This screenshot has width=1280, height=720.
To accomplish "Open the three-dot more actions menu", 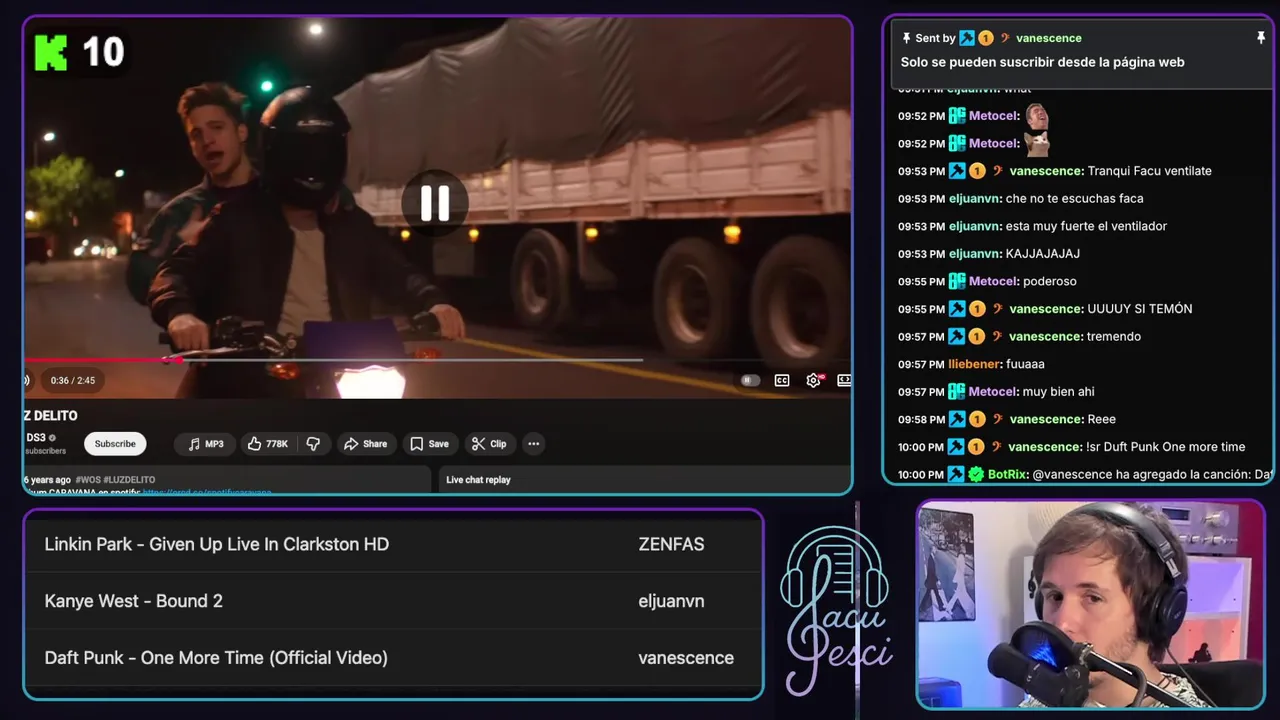I will [x=534, y=444].
